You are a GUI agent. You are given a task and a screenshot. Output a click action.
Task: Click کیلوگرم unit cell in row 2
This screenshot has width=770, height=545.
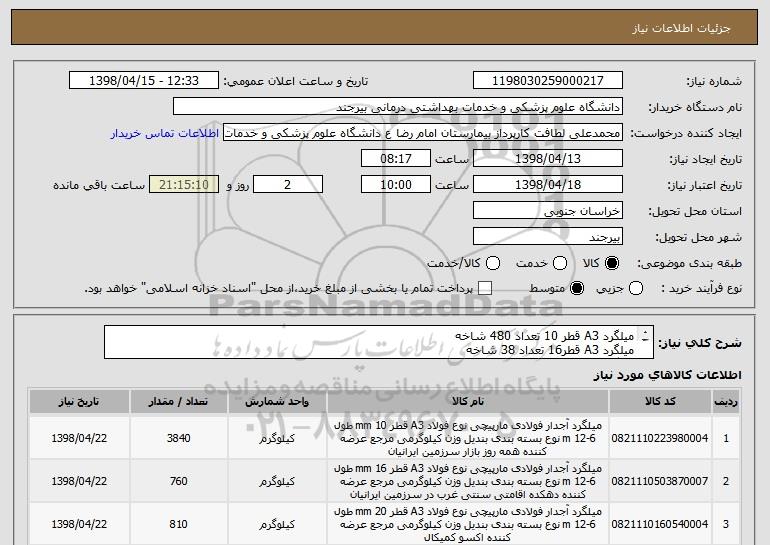[277, 481]
